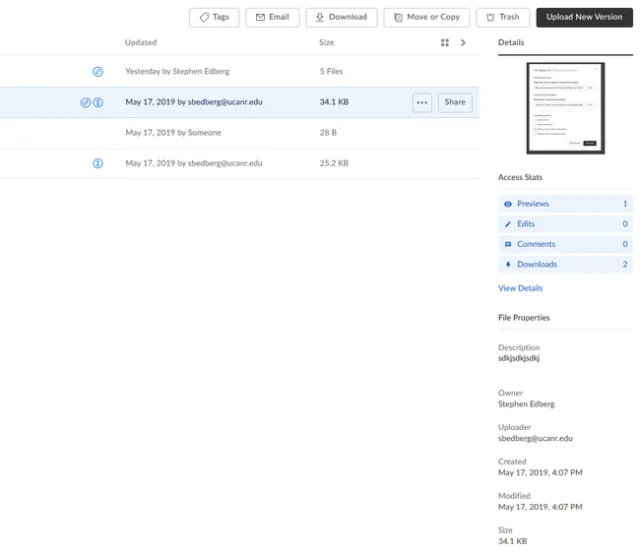Sort the list by the Size column
The width and height of the screenshot is (640, 559).
pos(326,43)
